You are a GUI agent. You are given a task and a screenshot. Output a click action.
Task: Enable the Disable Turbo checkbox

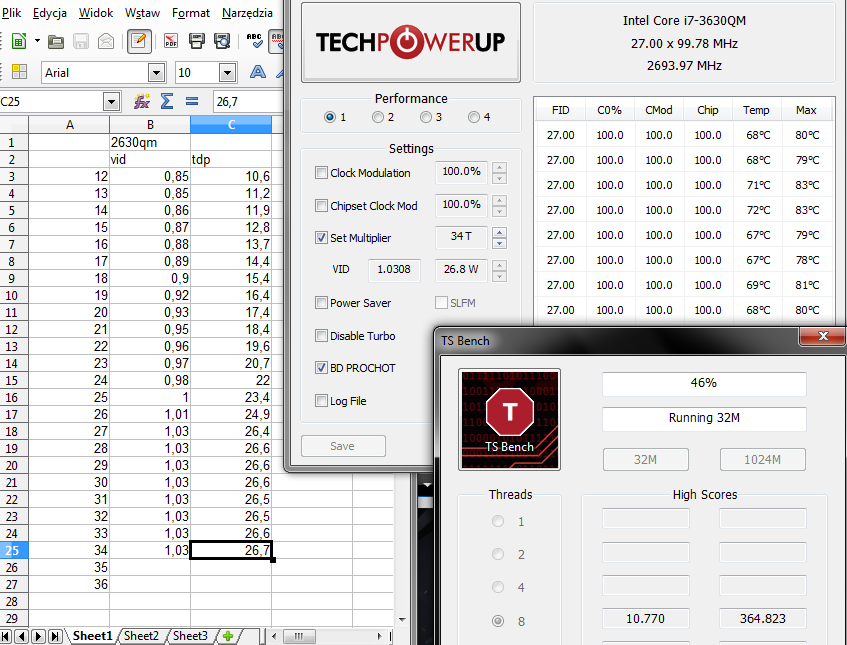(x=321, y=335)
